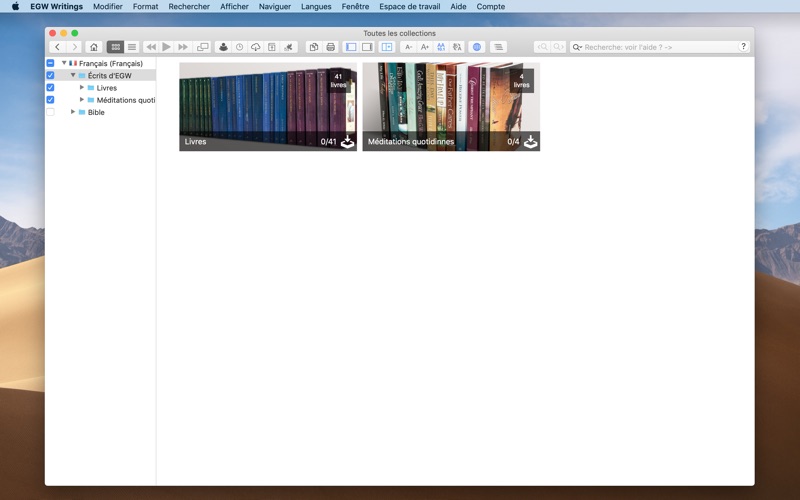The width and height of the screenshot is (800, 500).
Task: Toggle the Français (Français) checkbox
Action: pos(50,63)
